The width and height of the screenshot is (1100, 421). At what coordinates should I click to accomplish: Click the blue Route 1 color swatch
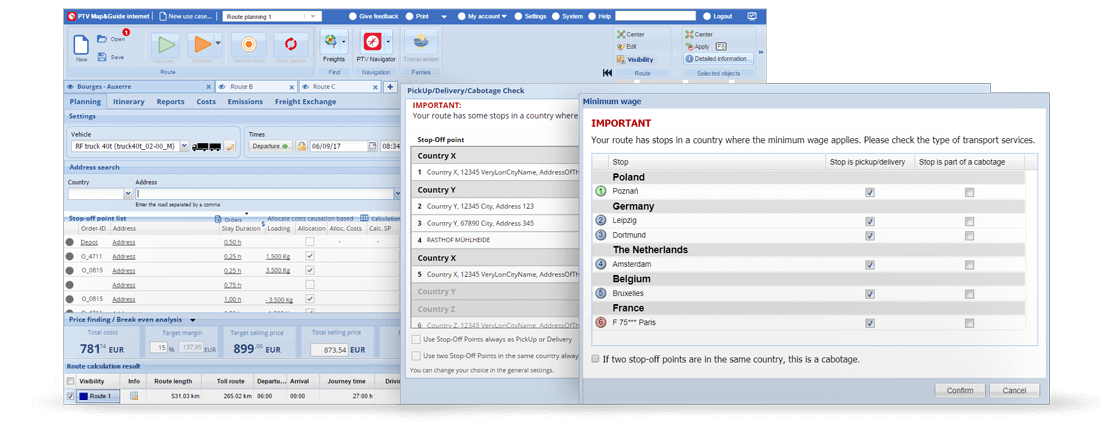click(x=84, y=396)
